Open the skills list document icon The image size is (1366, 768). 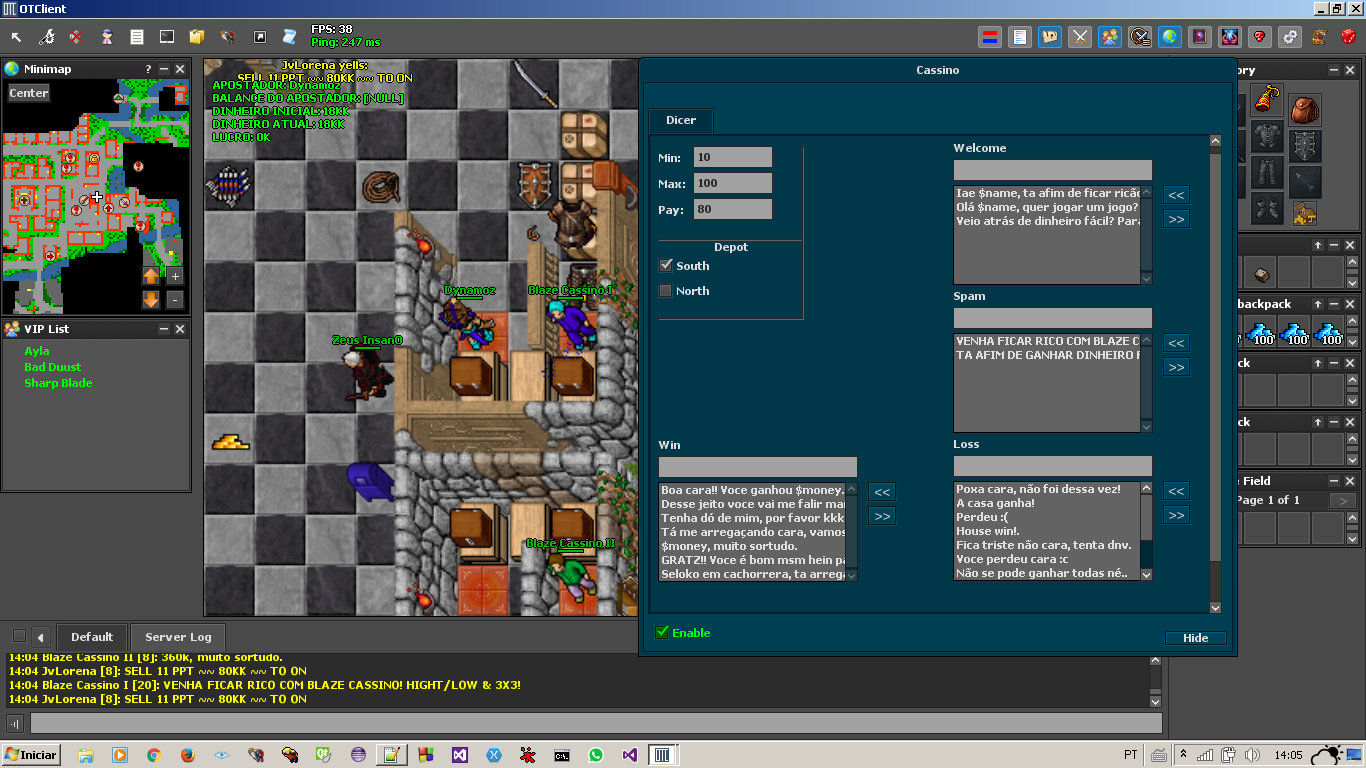coord(1020,37)
